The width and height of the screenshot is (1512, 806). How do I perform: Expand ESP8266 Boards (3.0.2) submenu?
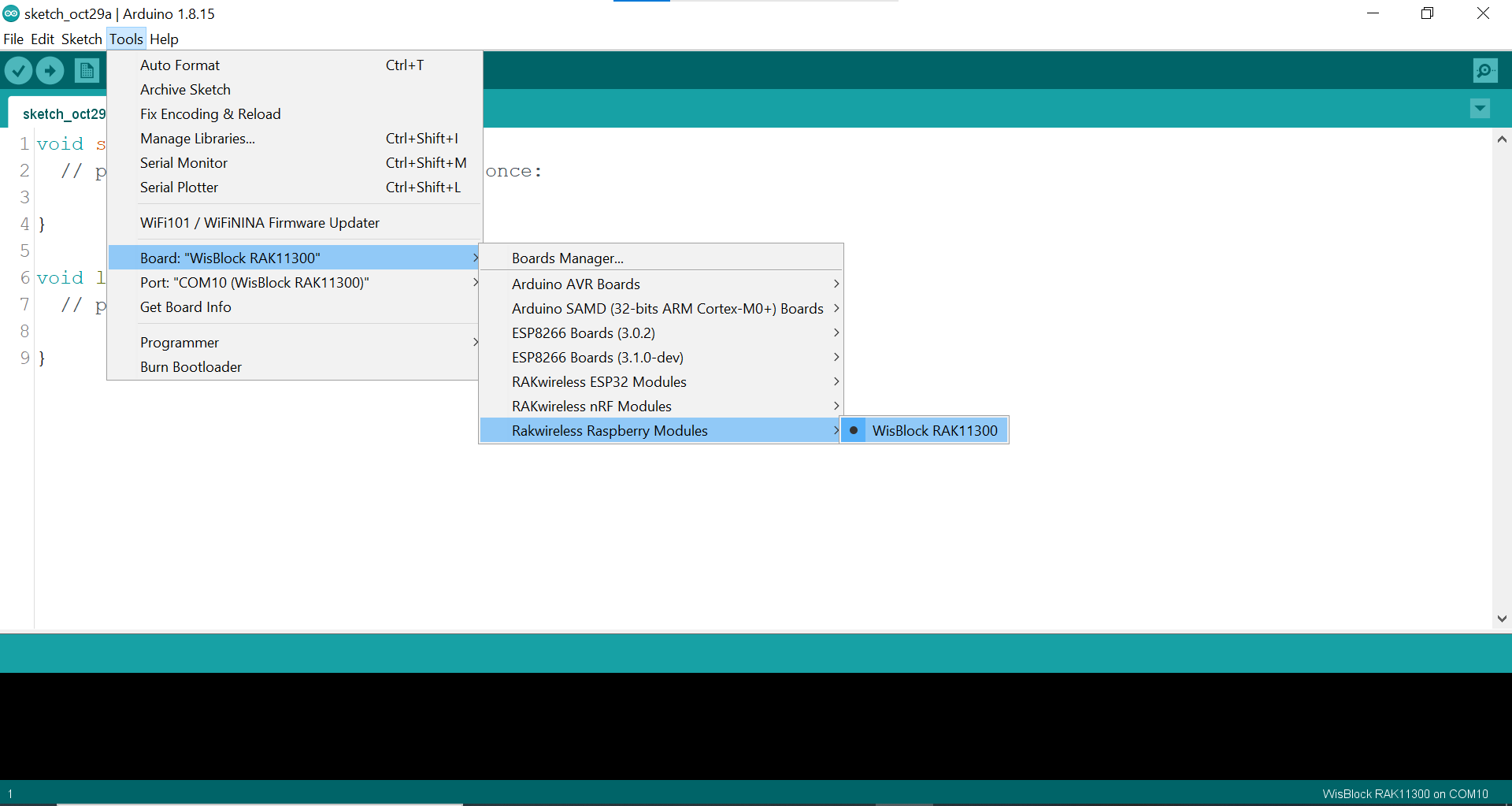click(661, 333)
